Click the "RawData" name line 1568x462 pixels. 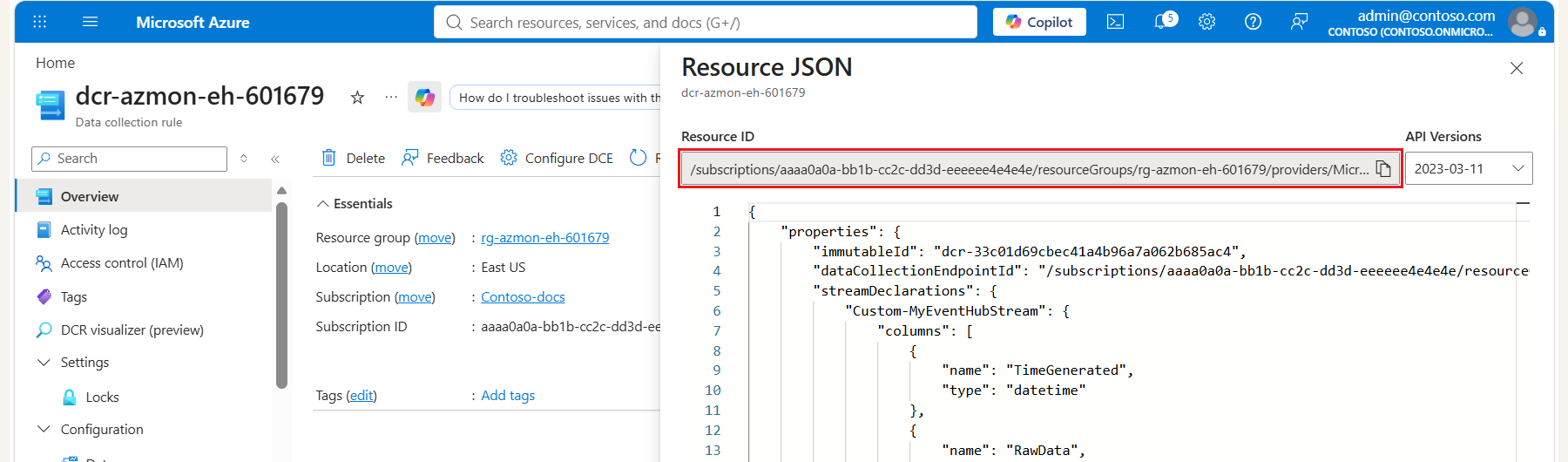tap(1014, 450)
